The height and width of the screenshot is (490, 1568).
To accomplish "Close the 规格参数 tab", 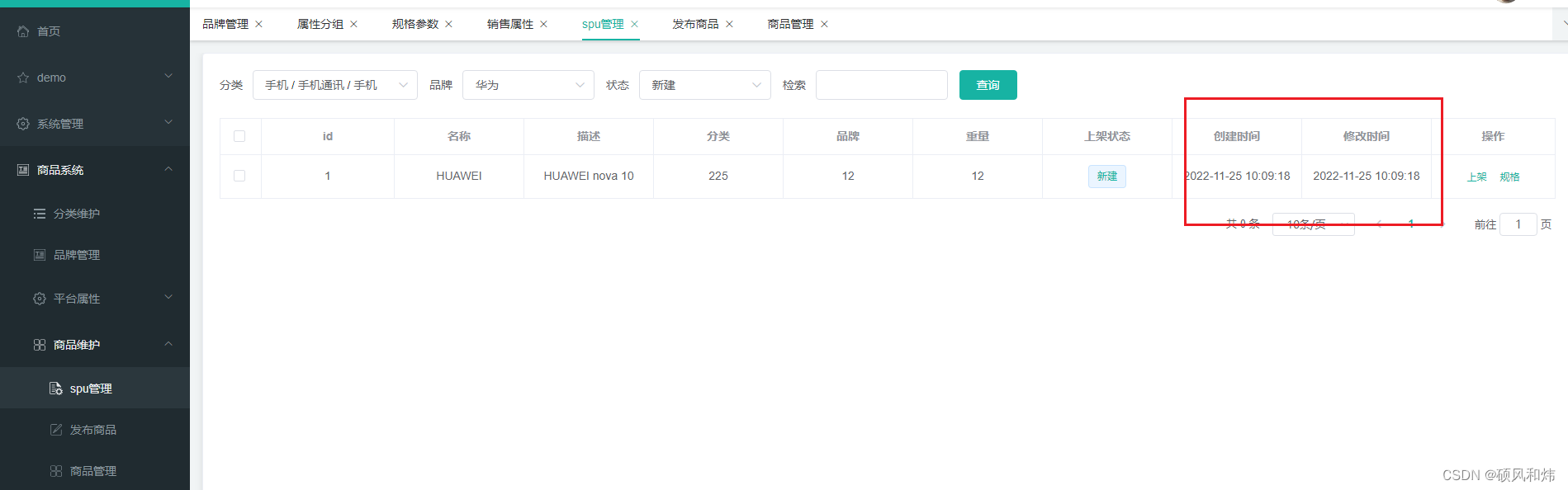I will pos(449,24).
